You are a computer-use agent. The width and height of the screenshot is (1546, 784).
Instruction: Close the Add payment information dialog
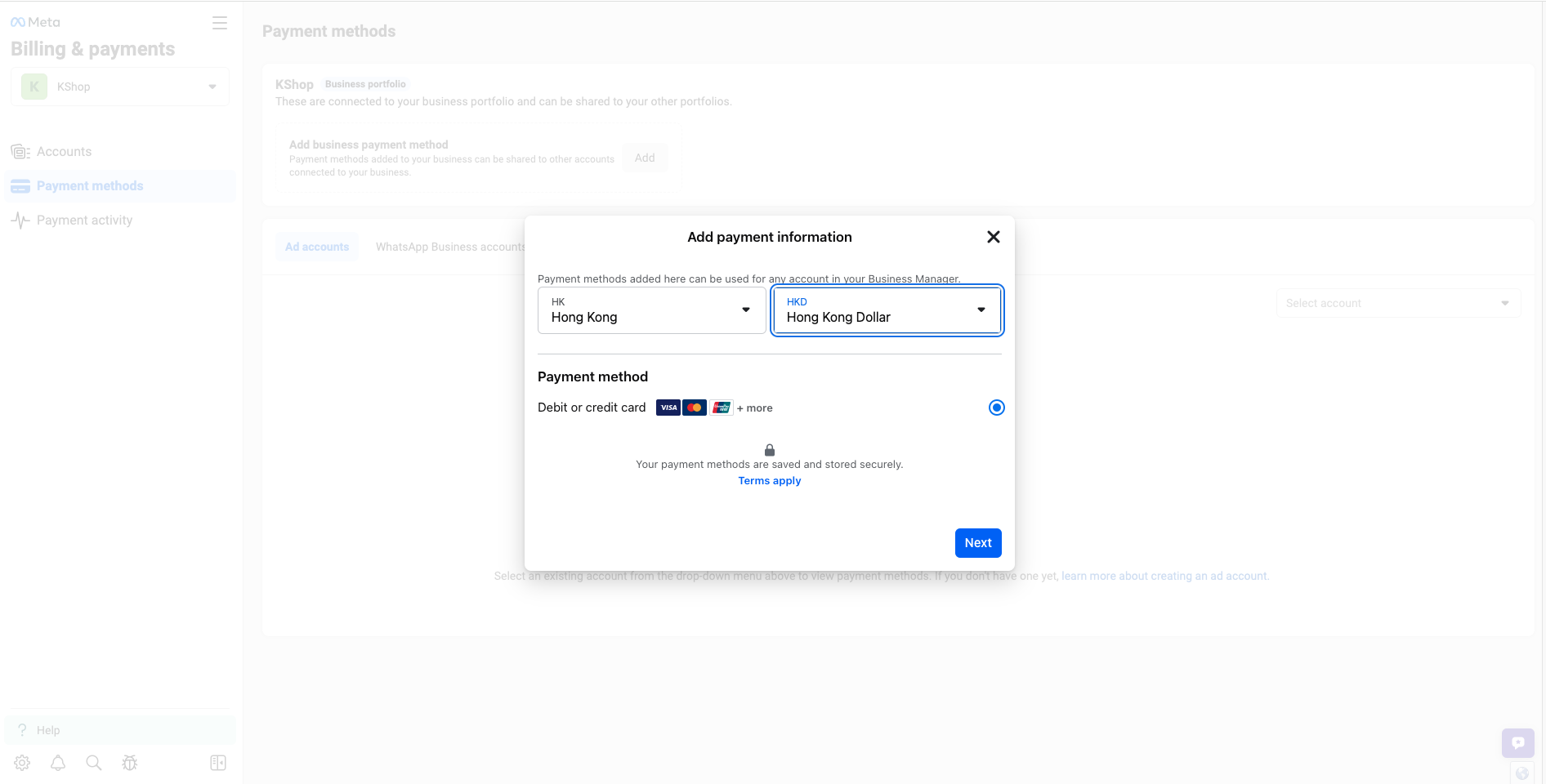click(994, 237)
